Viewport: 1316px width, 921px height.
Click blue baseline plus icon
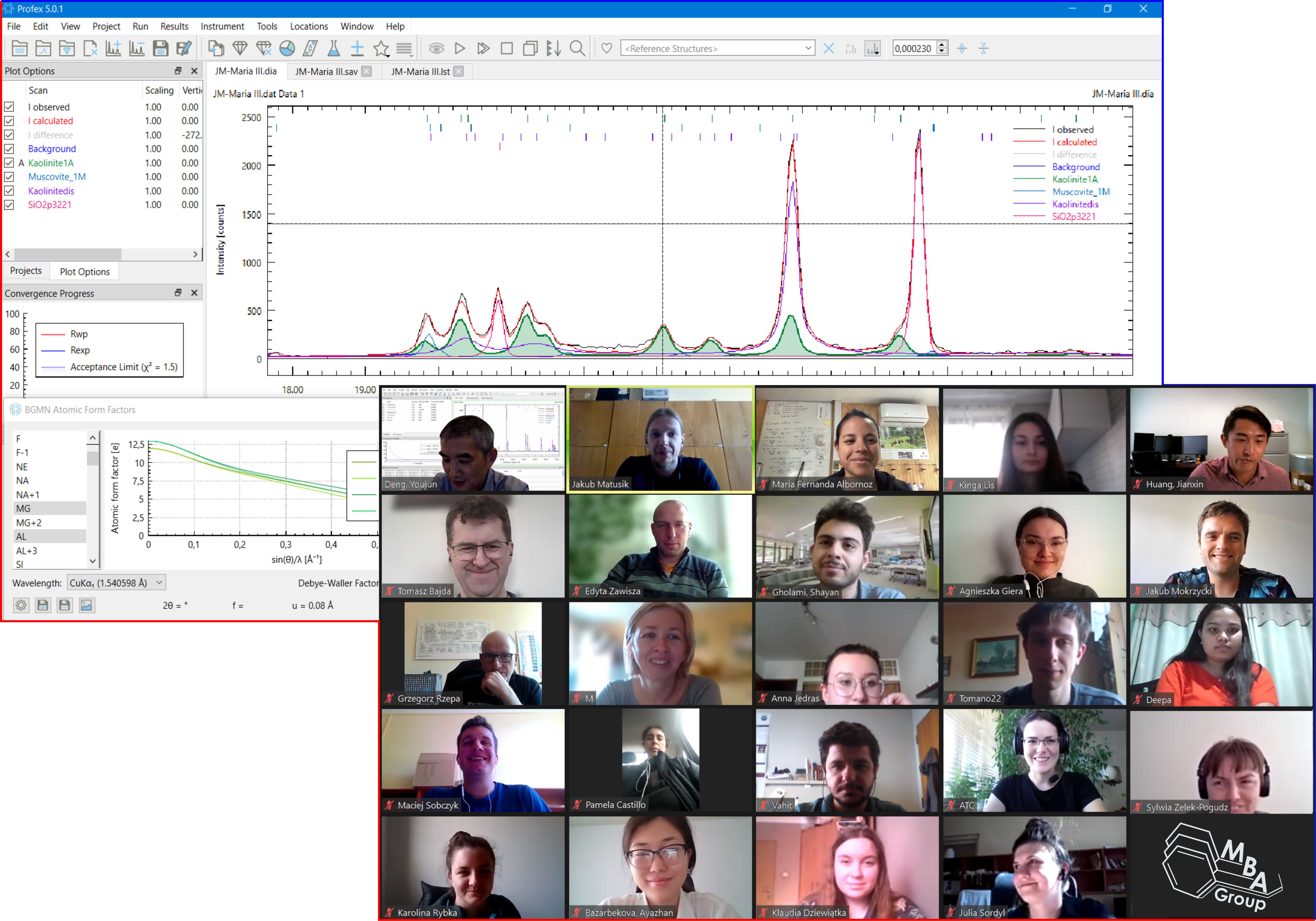pos(357,49)
